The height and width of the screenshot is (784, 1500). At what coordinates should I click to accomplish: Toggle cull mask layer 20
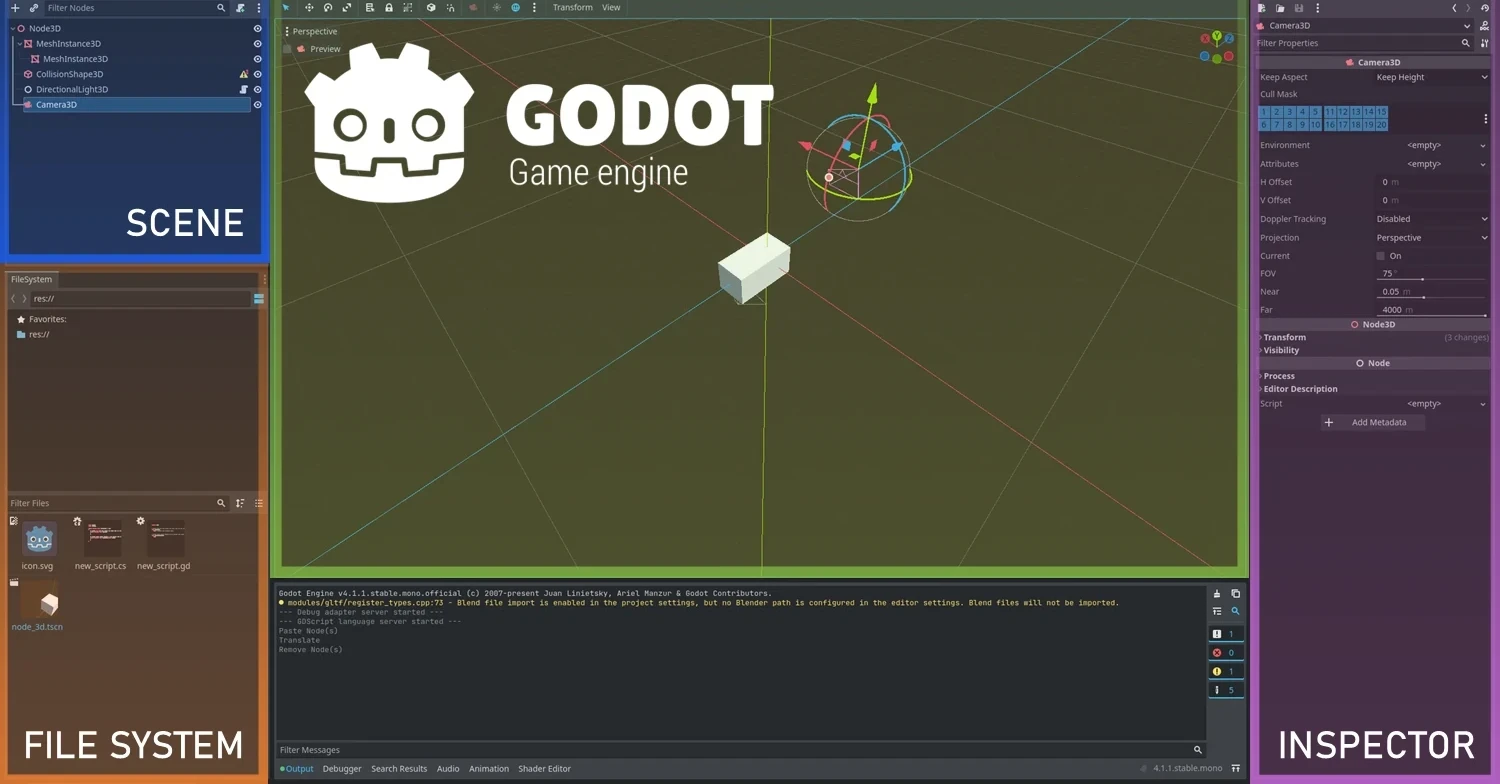click(x=1381, y=125)
